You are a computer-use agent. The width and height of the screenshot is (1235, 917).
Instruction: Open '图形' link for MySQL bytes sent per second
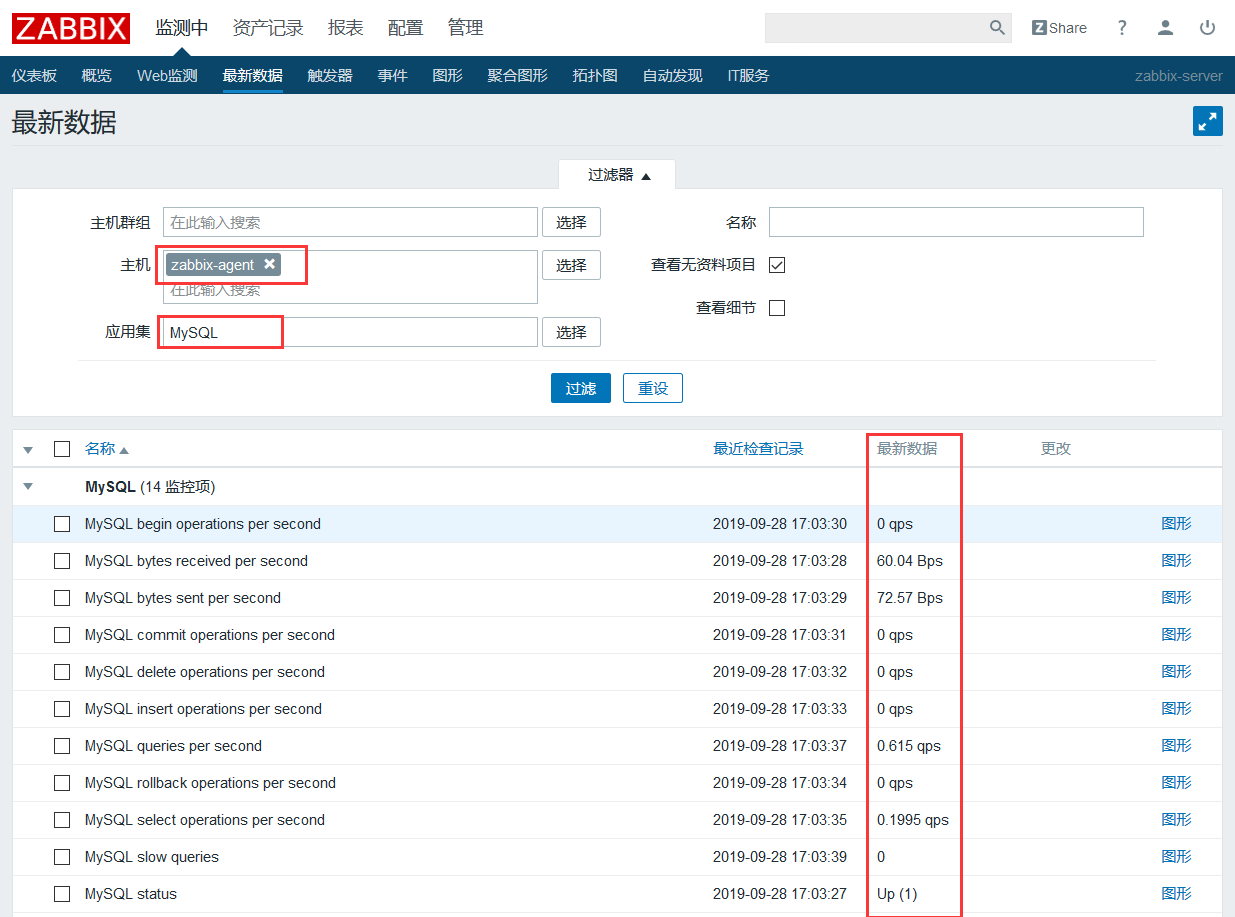tap(1177, 598)
